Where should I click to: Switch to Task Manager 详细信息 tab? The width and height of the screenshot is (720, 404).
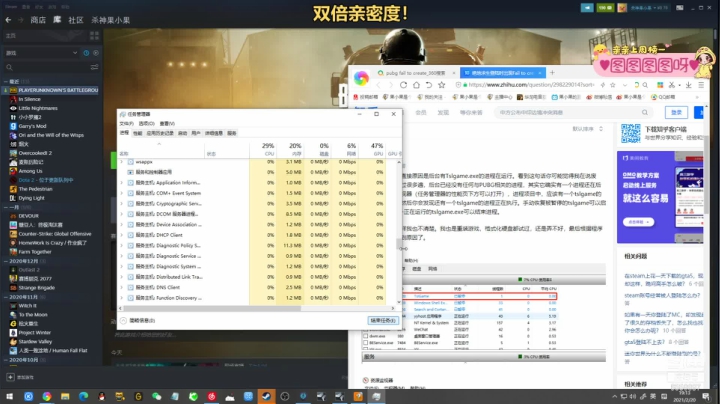pyautogui.click(x=214, y=133)
